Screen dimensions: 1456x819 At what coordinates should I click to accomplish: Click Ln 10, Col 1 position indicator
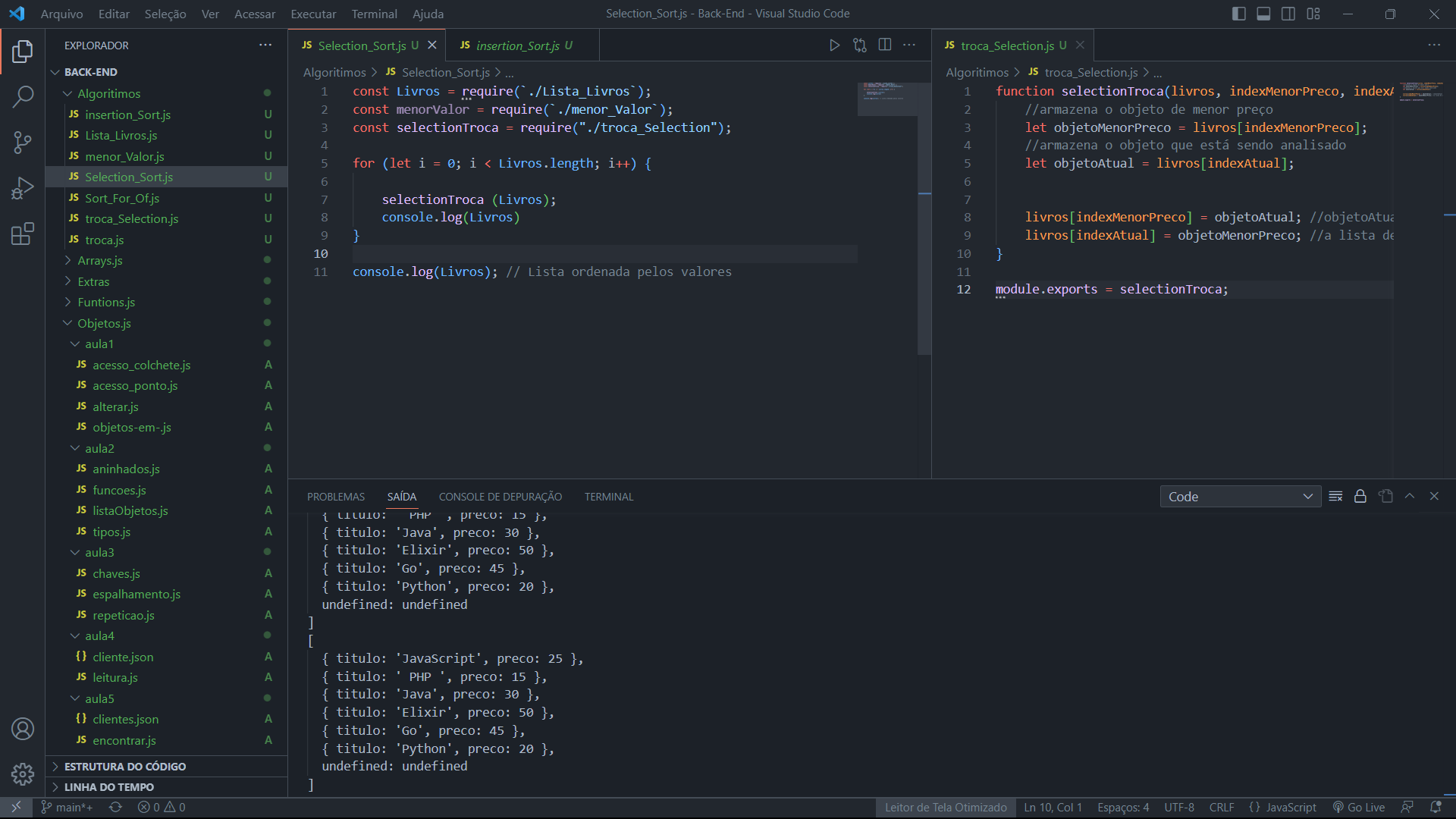1053,808
